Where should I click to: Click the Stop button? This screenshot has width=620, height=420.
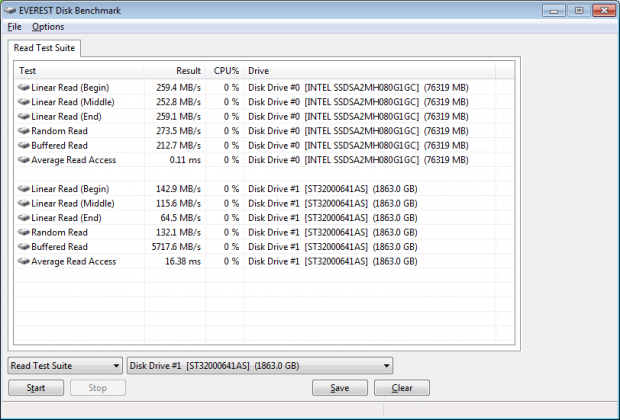(x=98, y=388)
